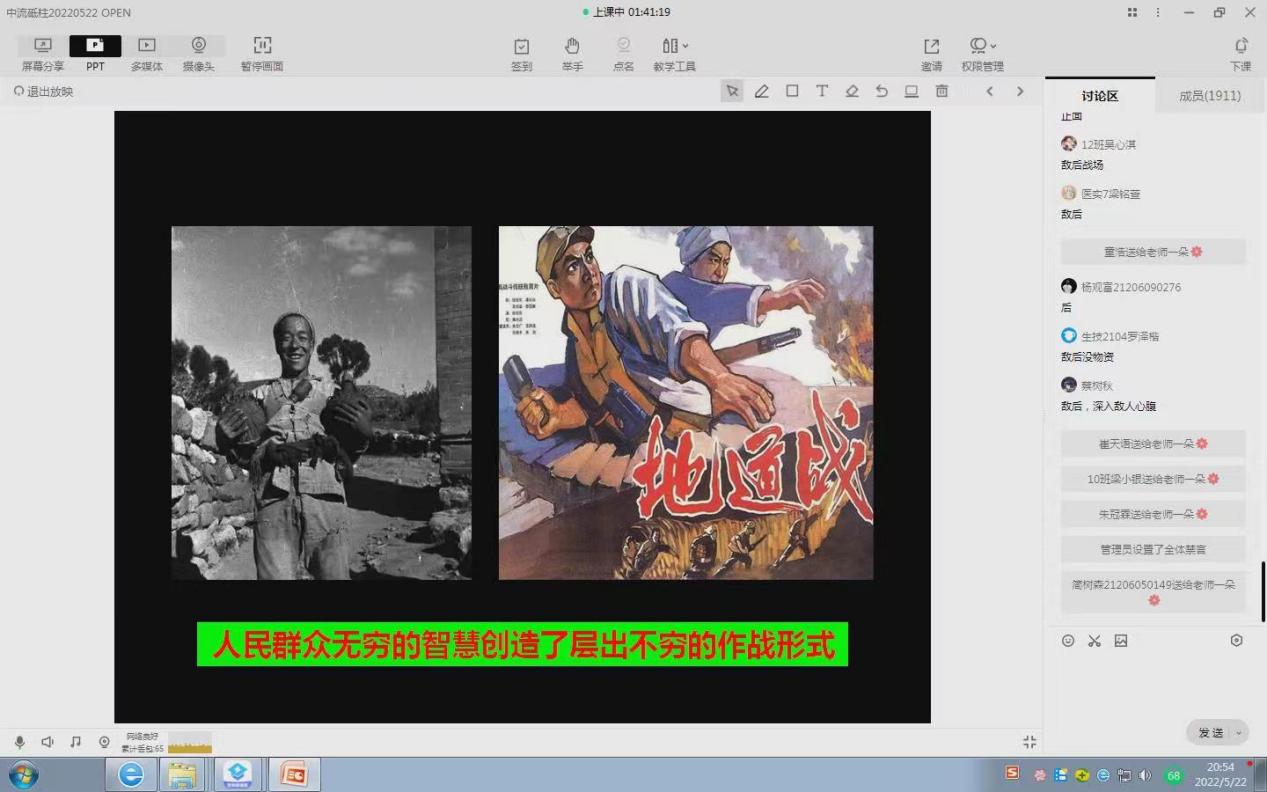Open the 点名 roll-call tool

(624, 54)
